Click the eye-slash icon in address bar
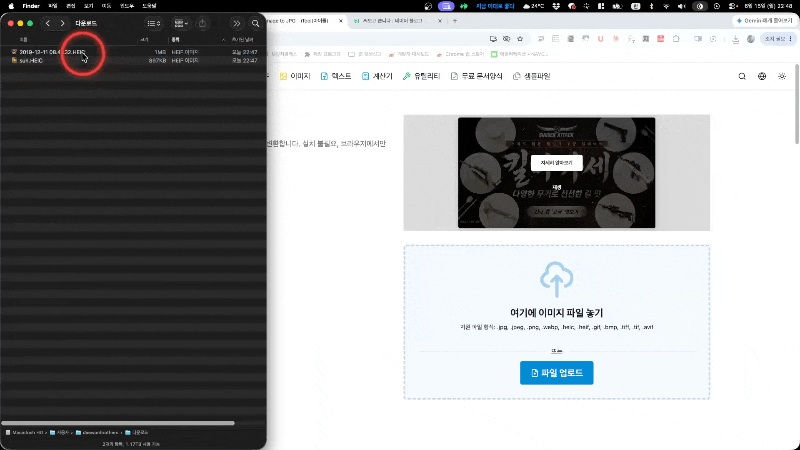This screenshot has width=800, height=450. 506,39
